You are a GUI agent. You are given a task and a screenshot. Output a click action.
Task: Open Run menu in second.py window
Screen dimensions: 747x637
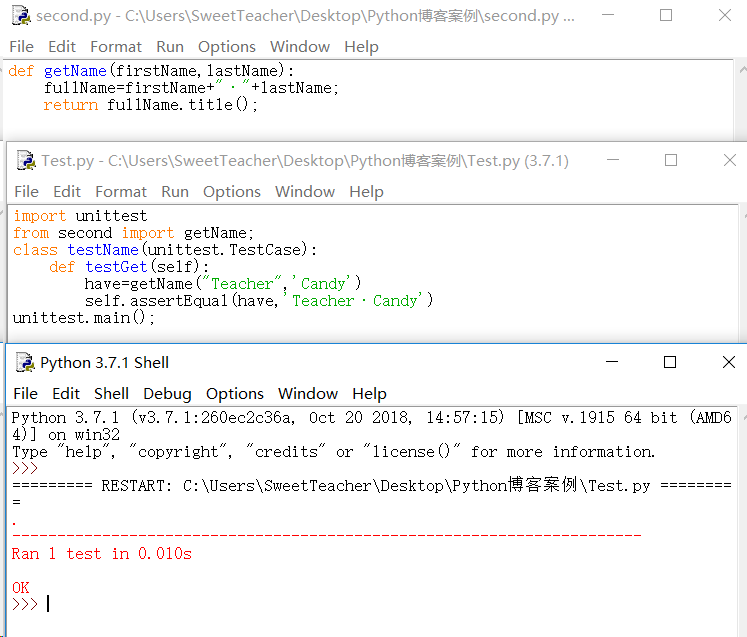(170, 47)
